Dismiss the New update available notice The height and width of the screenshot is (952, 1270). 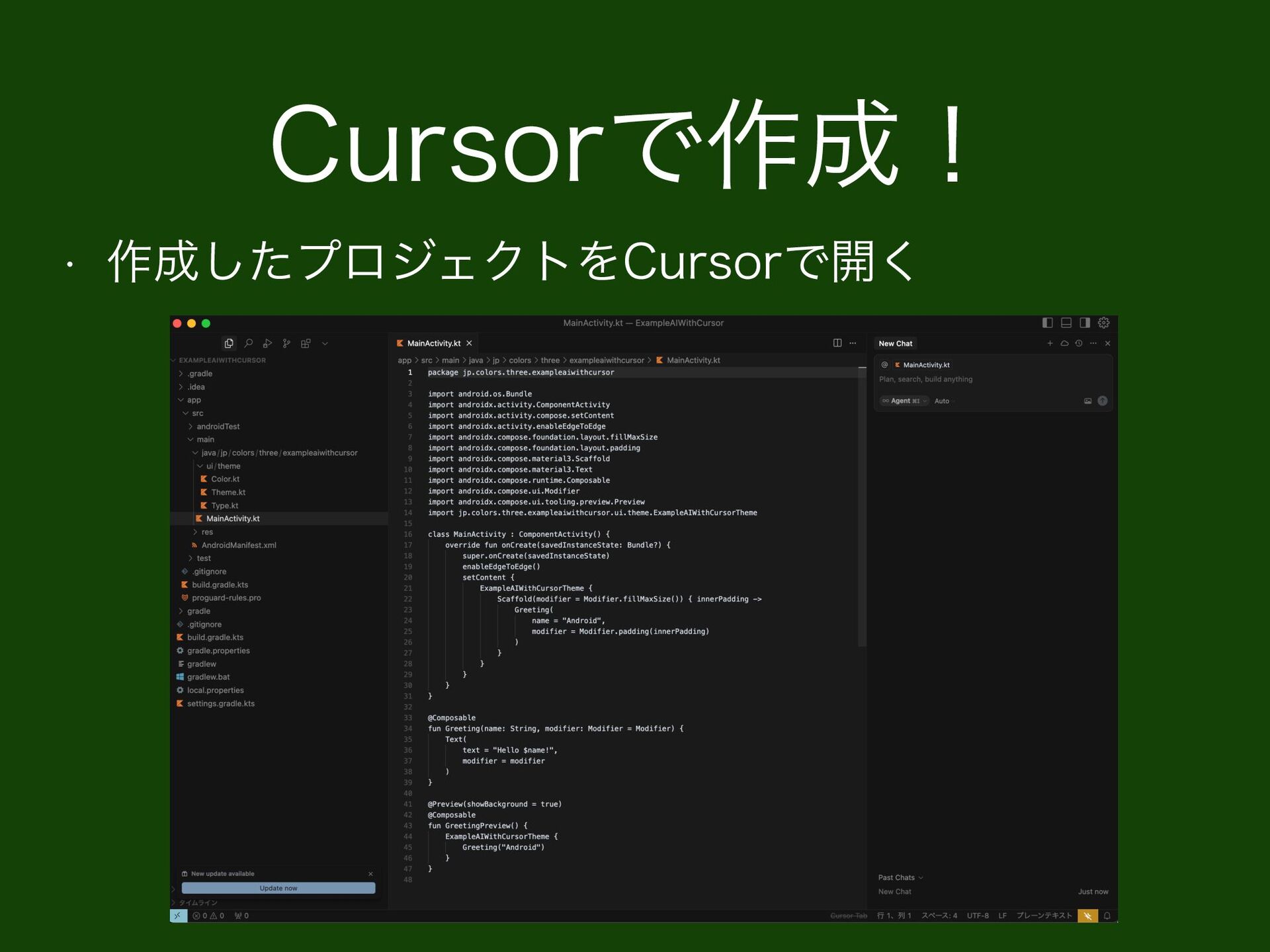click(x=370, y=874)
